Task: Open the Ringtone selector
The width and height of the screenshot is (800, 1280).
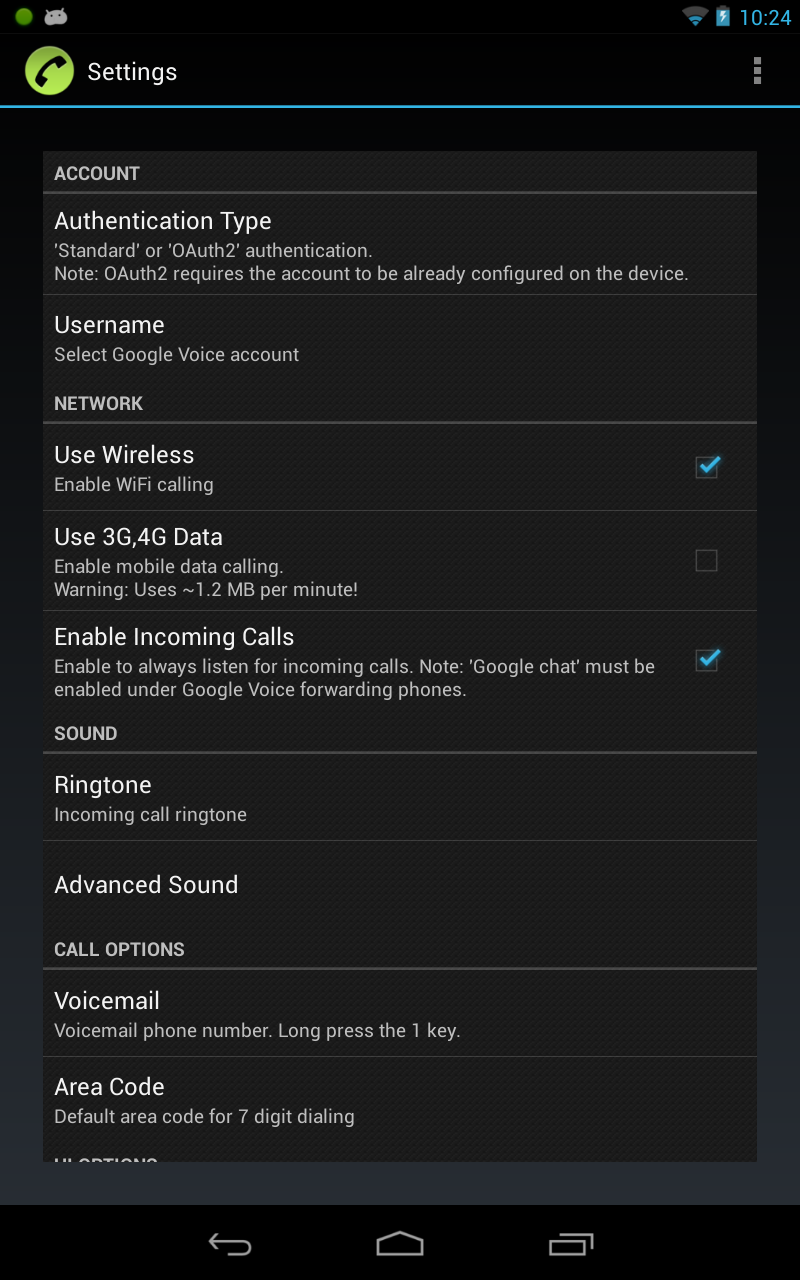Action: click(400, 797)
